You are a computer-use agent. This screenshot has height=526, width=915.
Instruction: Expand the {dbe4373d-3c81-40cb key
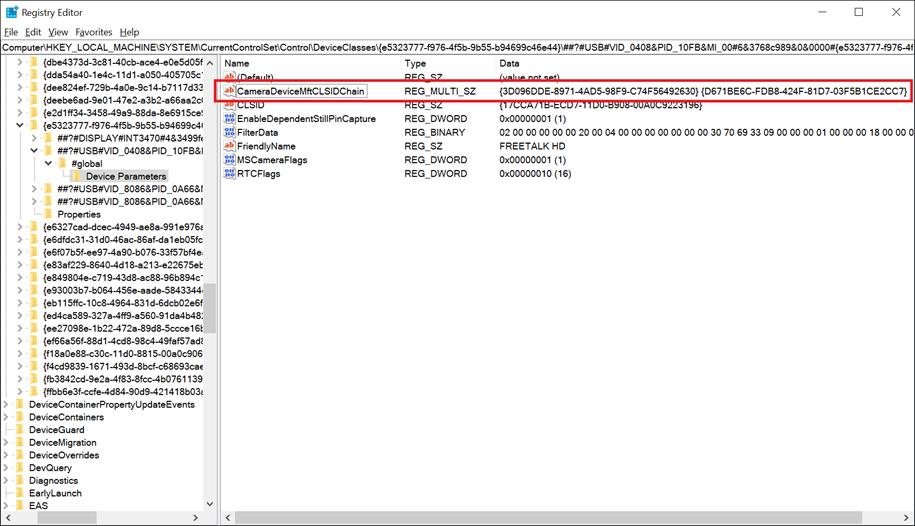[x=20, y=62]
